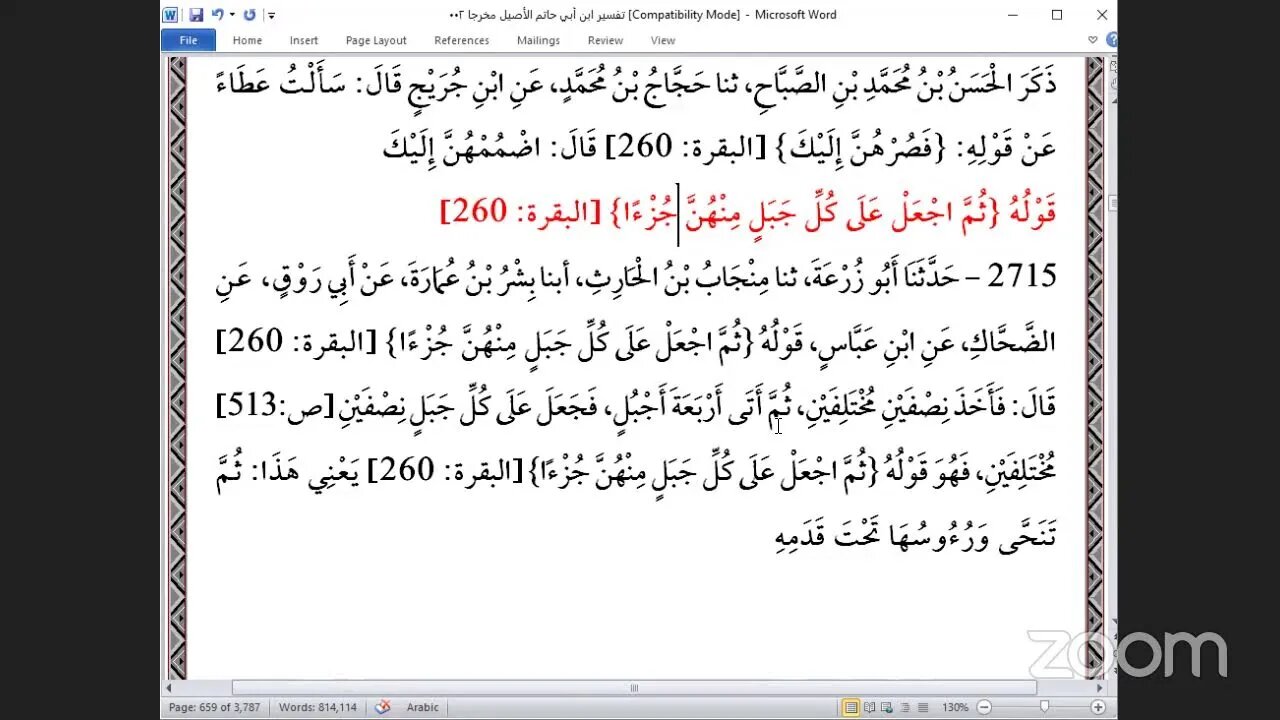Open the Undo history dropdown arrow
Screen dimensions: 1280x720
[x=232, y=15]
